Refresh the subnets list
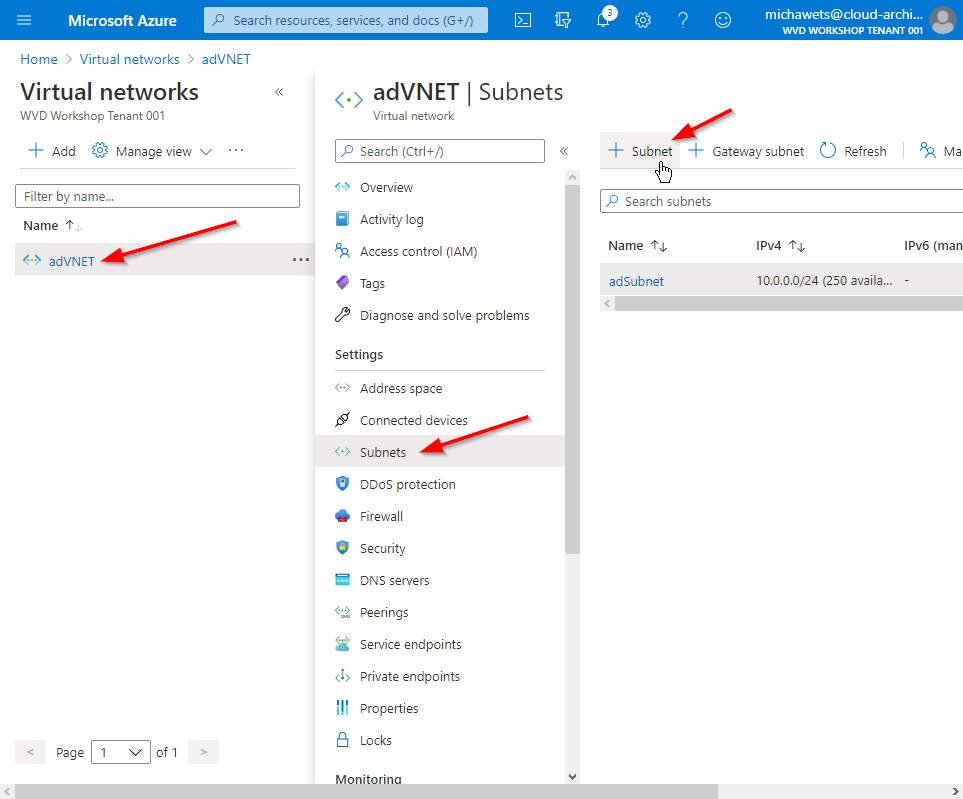The height and width of the screenshot is (799, 963). click(x=853, y=151)
